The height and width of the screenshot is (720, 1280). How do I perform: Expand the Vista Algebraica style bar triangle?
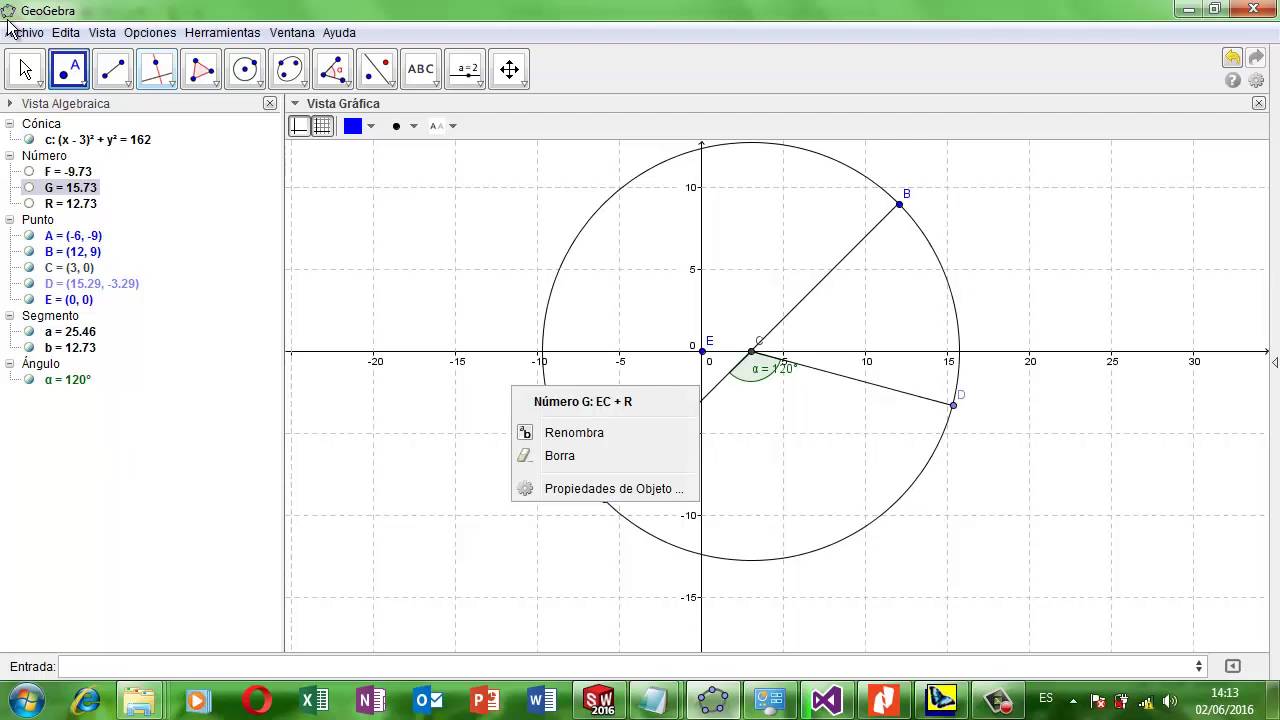10,103
